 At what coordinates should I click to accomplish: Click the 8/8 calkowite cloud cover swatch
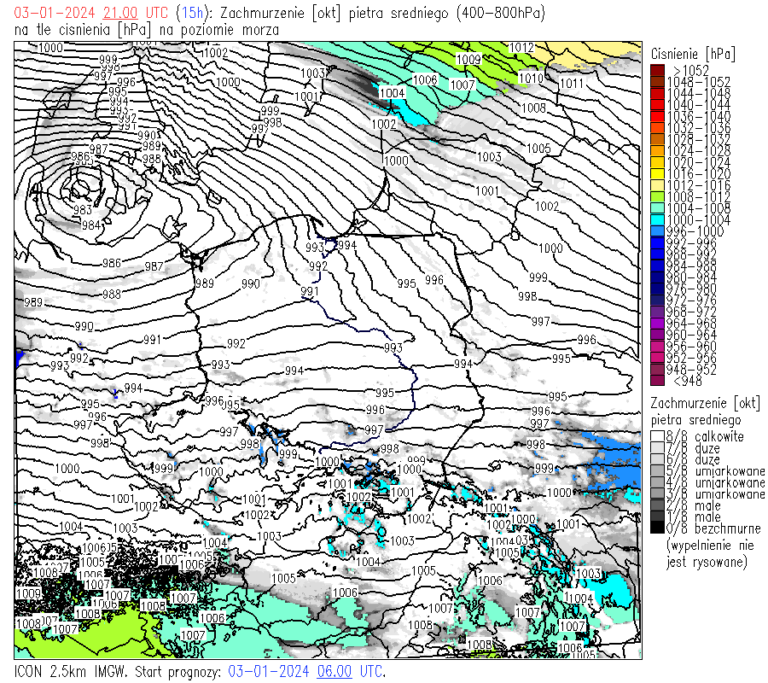tap(656, 436)
